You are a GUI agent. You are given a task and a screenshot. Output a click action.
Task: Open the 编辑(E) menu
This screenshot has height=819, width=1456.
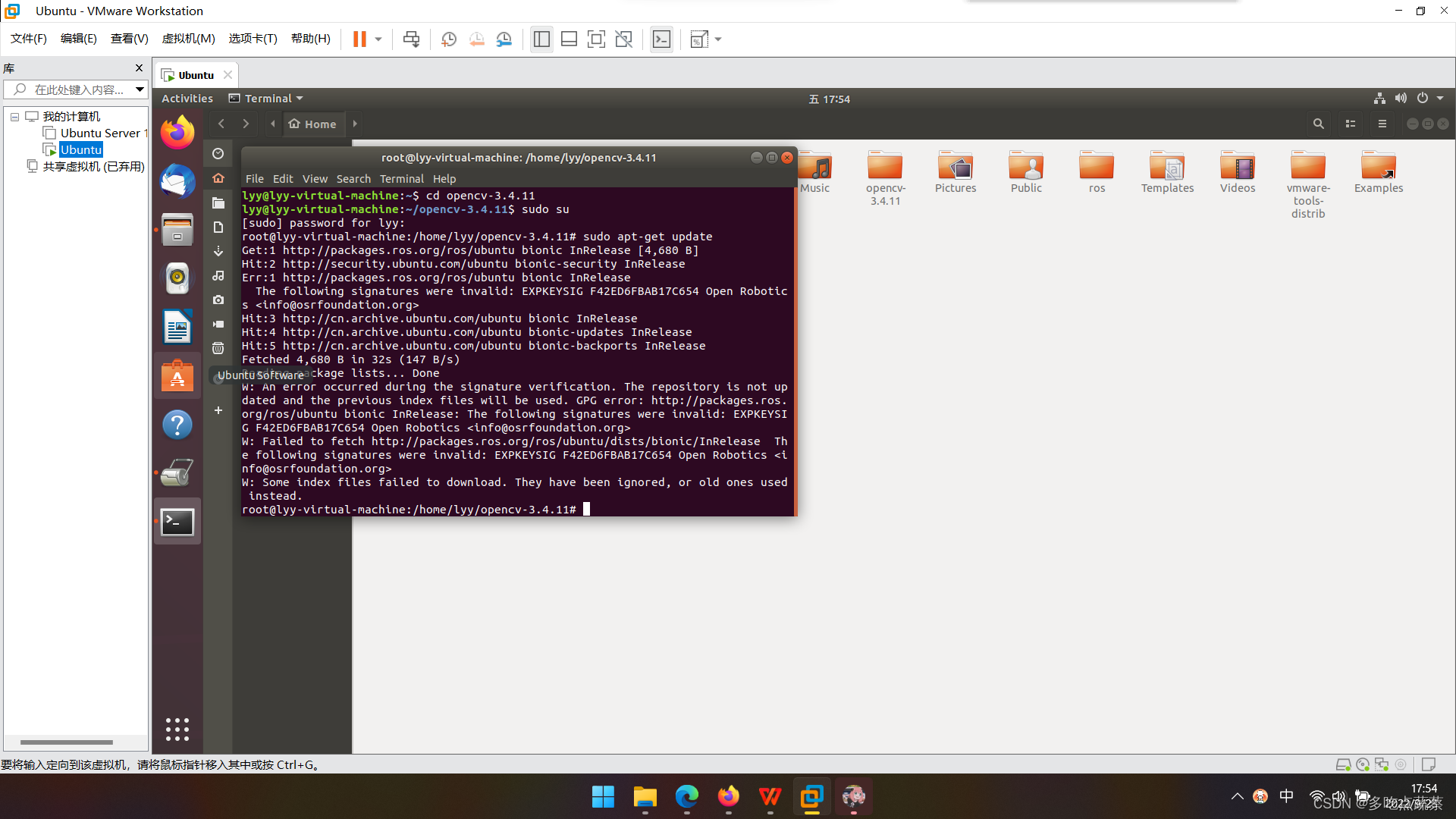tap(79, 39)
